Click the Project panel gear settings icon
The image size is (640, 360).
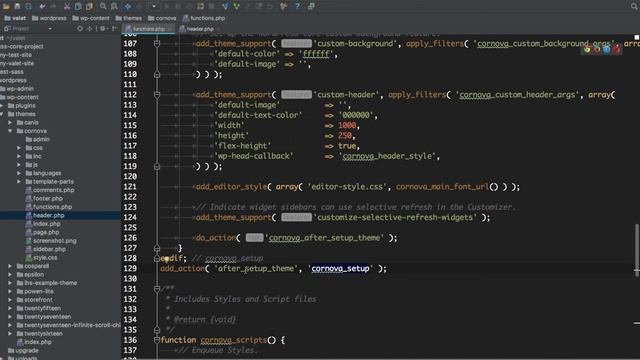pyautogui.click(x=102, y=29)
